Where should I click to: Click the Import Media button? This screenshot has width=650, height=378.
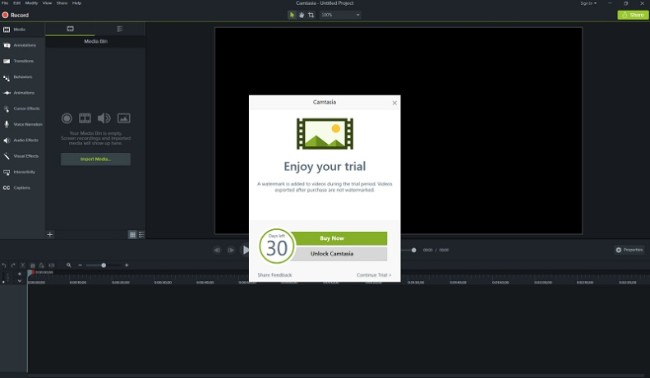point(96,159)
